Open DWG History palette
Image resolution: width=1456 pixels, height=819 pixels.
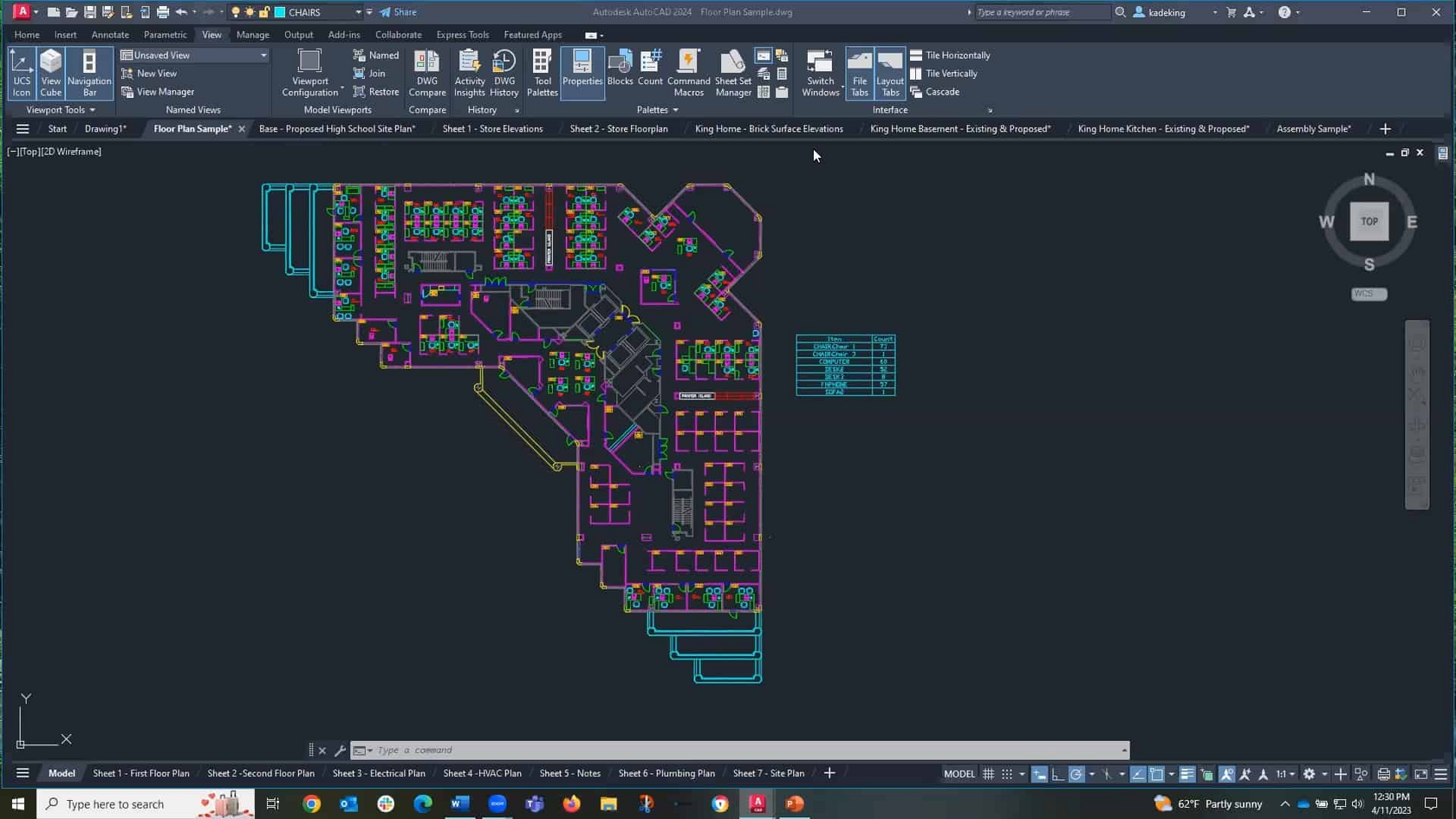504,73
